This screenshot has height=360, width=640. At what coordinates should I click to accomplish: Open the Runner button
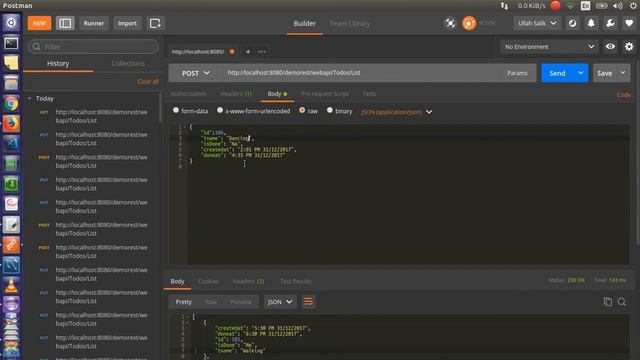93,23
